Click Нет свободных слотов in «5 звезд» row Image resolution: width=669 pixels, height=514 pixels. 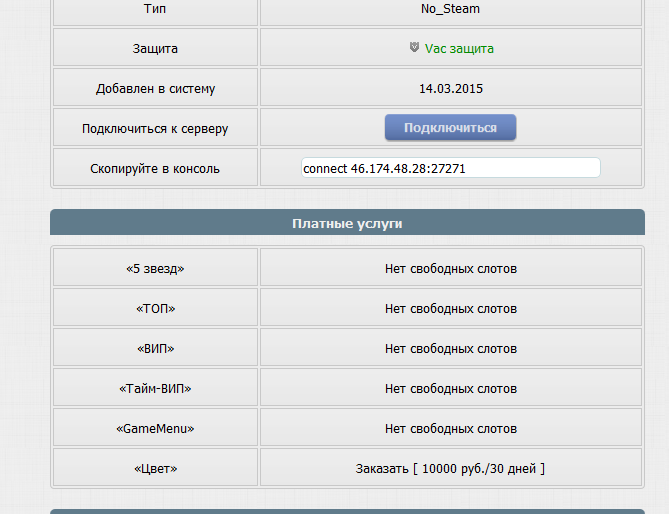[451, 269]
